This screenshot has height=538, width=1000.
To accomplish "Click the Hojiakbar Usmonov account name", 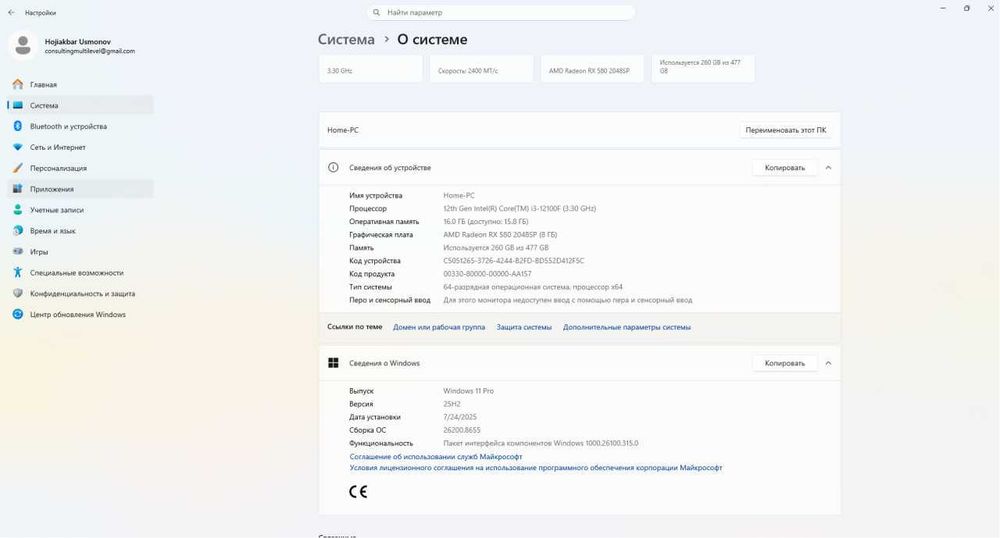I will tap(78, 41).
